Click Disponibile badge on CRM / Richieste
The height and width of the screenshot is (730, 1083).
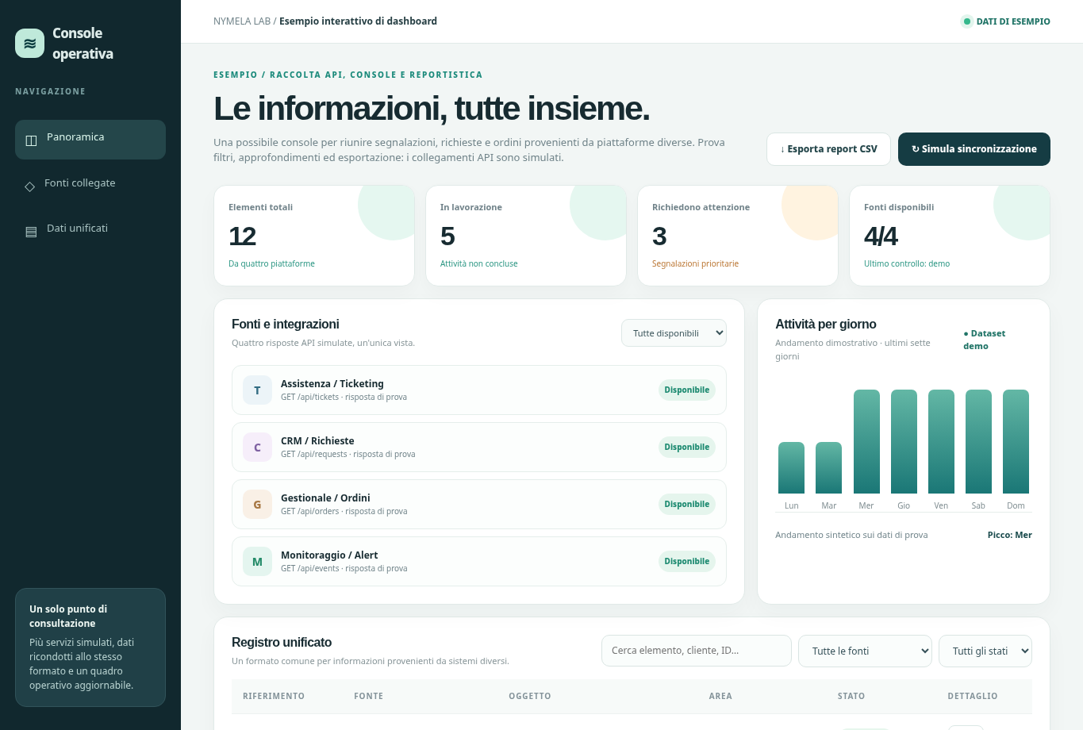687,448
